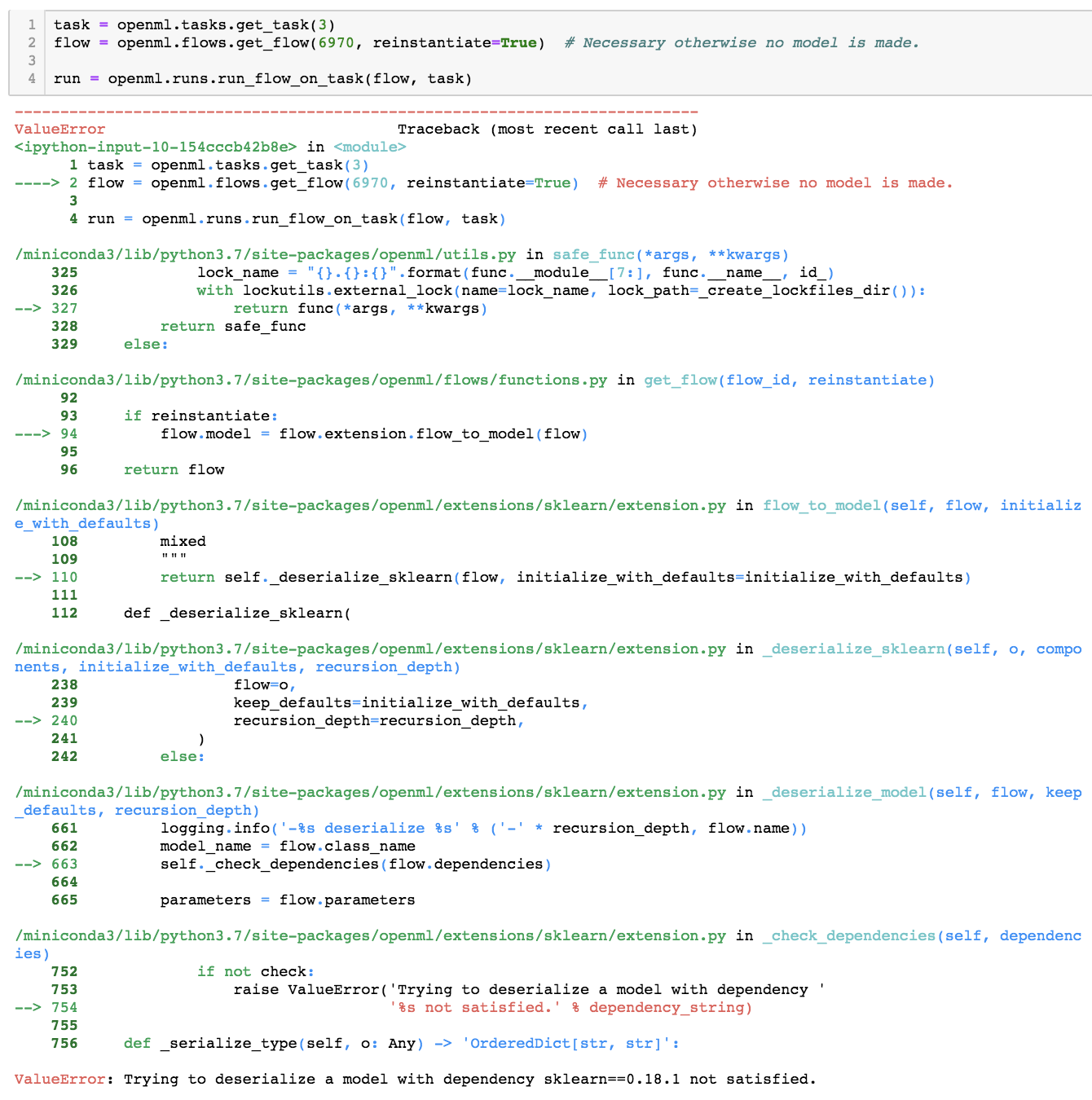The image size is (1092, 1100).
Task: Click 'Traceback (most recent call last)' text
Action: [x=548, y=130]
